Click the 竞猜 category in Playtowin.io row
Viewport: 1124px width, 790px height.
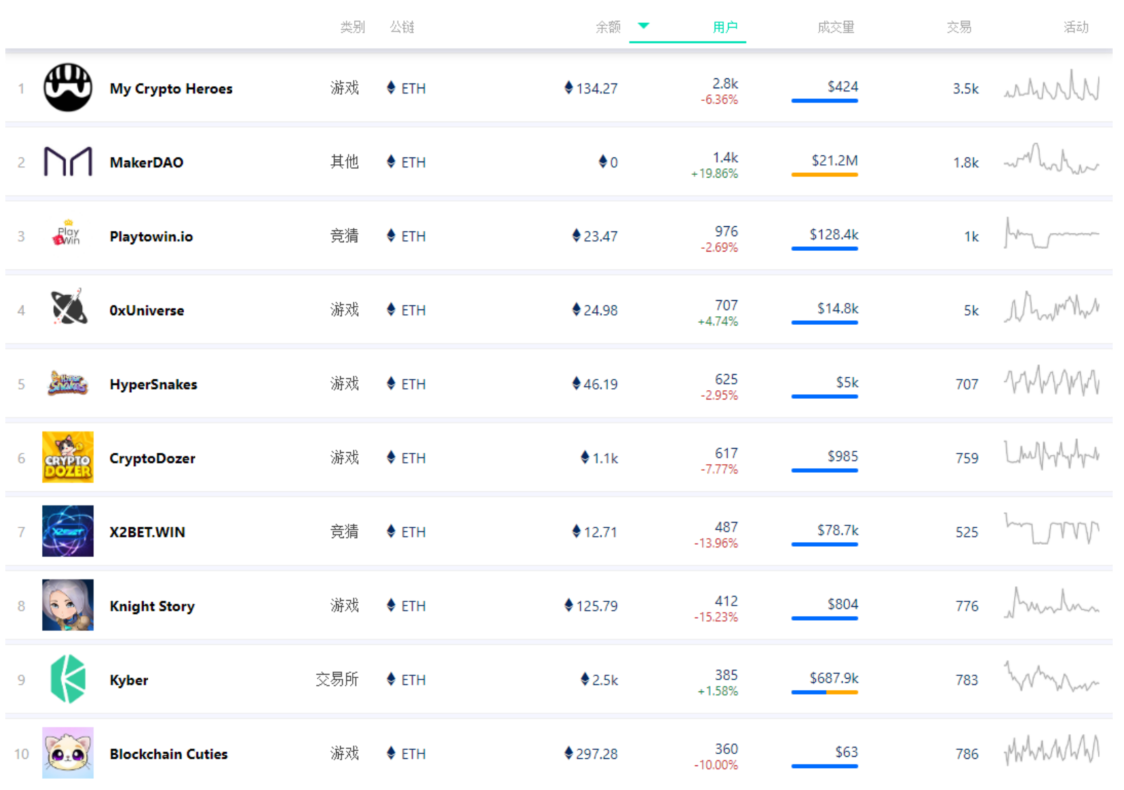point(344,235)
